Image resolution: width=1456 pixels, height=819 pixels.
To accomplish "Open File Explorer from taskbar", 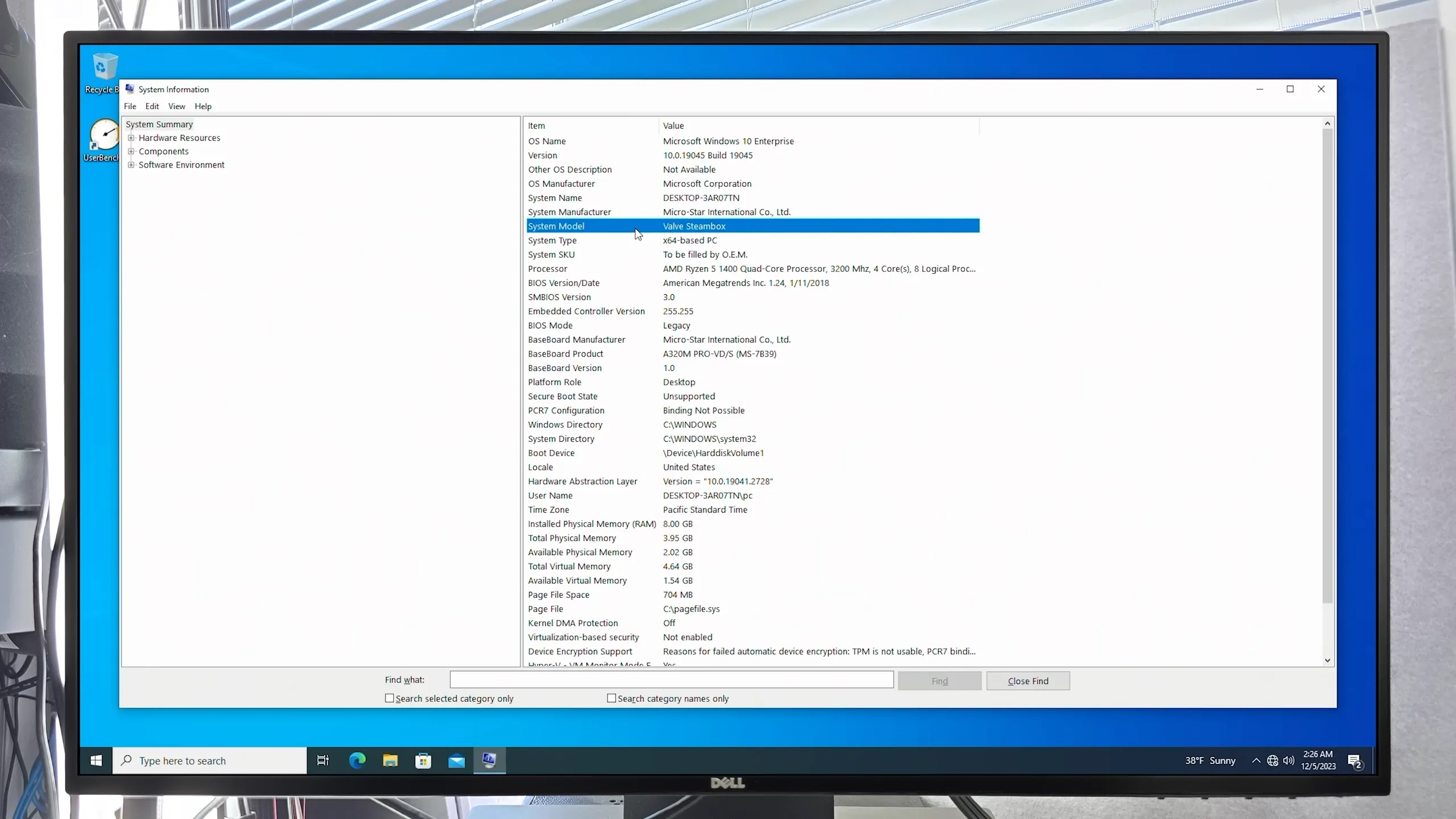I will pyautogui.click(x=390, y=760).
